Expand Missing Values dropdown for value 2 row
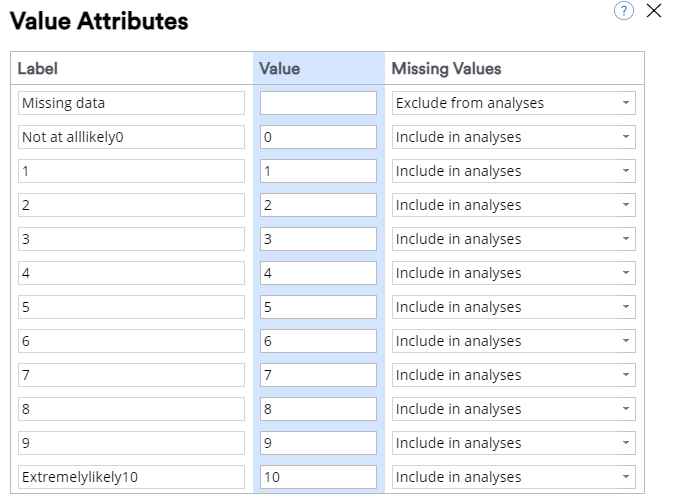This screenshot has width=673, height=494. [x=513, y=205]
